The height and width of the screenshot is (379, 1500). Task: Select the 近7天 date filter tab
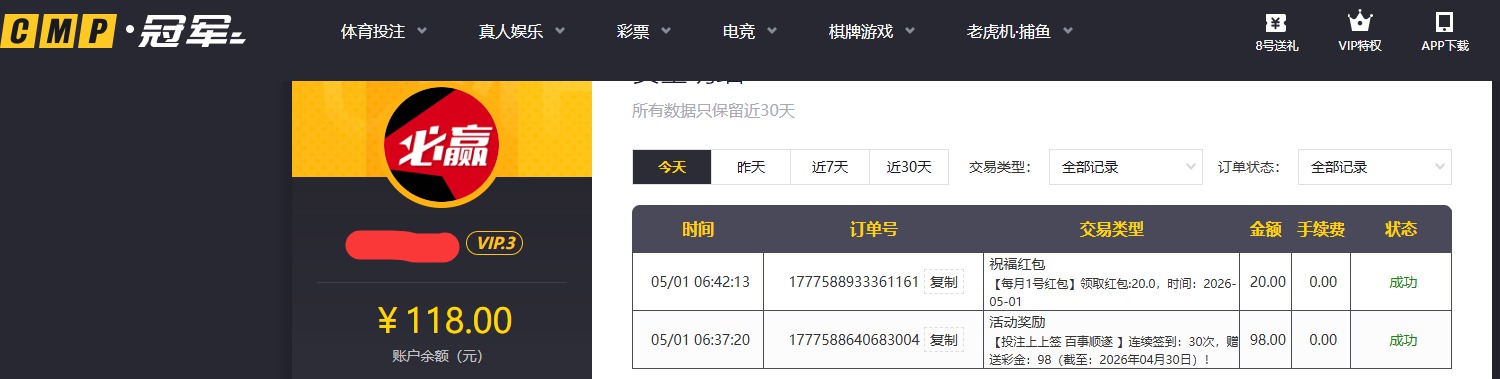tap(830, 167)
